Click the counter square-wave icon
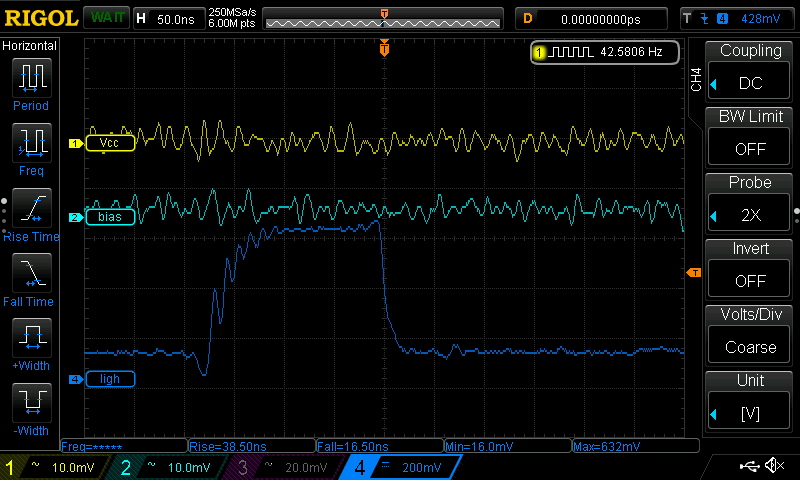The image size is (800, 480). point(572,52)
